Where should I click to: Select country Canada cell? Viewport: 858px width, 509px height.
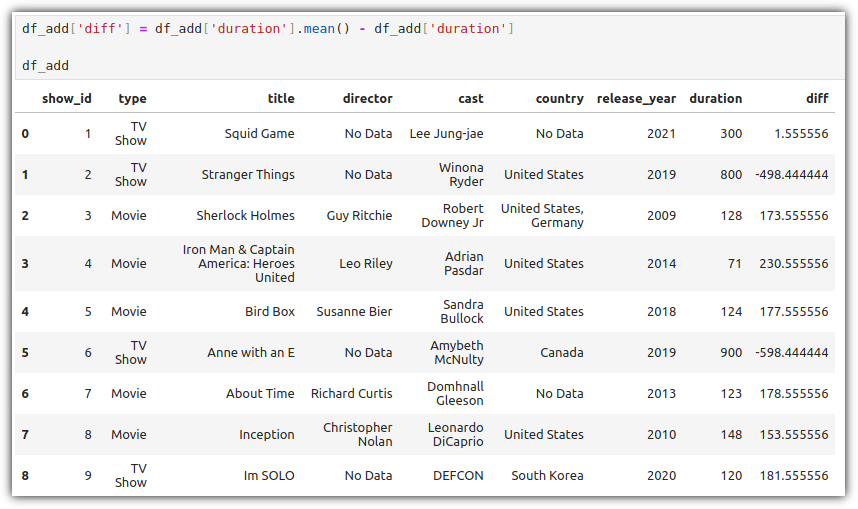pos(561,352)
